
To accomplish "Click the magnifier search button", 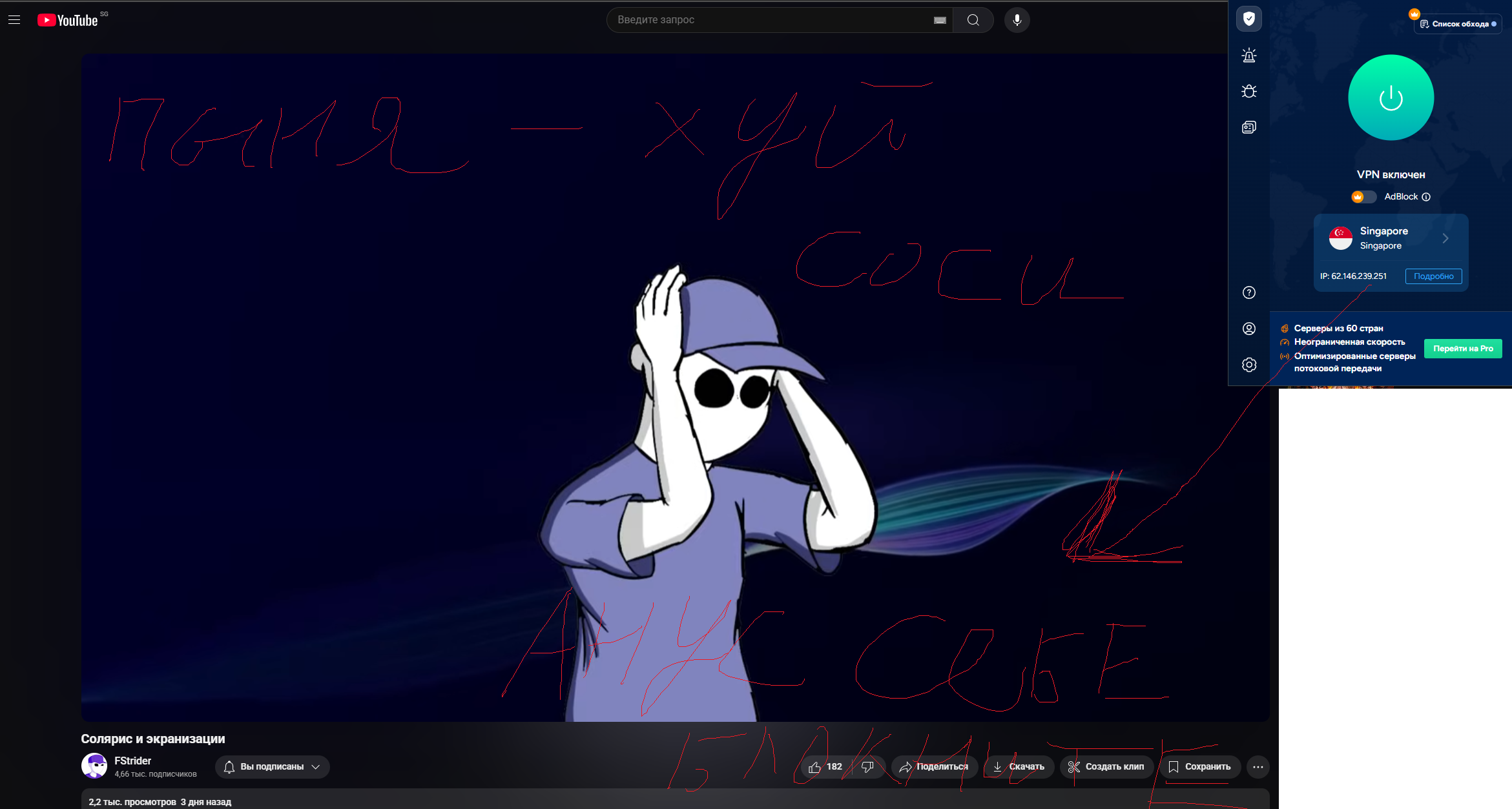I will (973, 20).
